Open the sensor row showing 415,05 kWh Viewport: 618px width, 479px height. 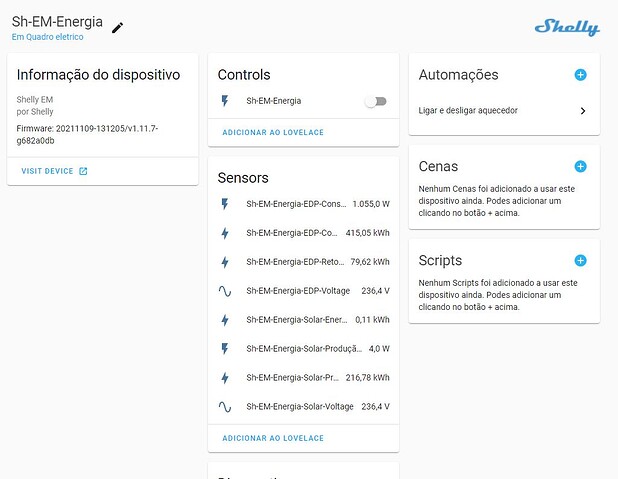pos(303,233)
